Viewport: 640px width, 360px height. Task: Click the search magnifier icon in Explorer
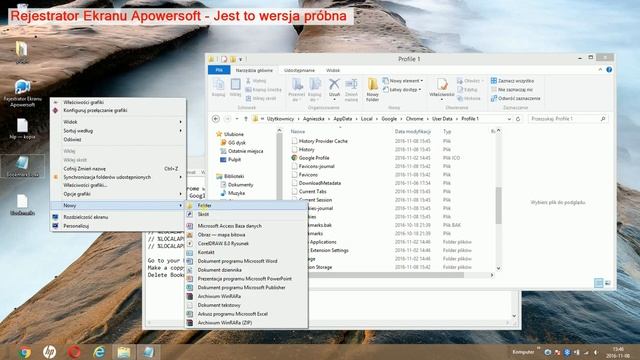(x=603, y=119)
